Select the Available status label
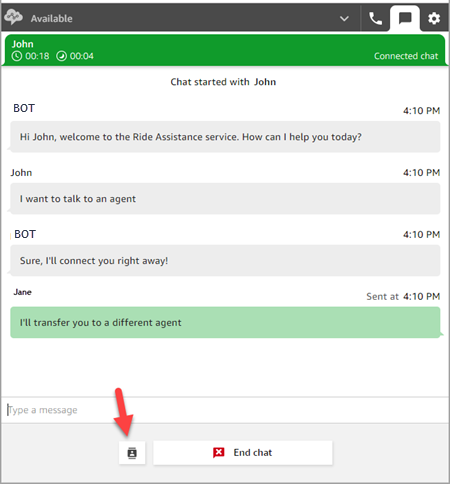Viewport: 450px width, 484px height. [x=52, y=19]
